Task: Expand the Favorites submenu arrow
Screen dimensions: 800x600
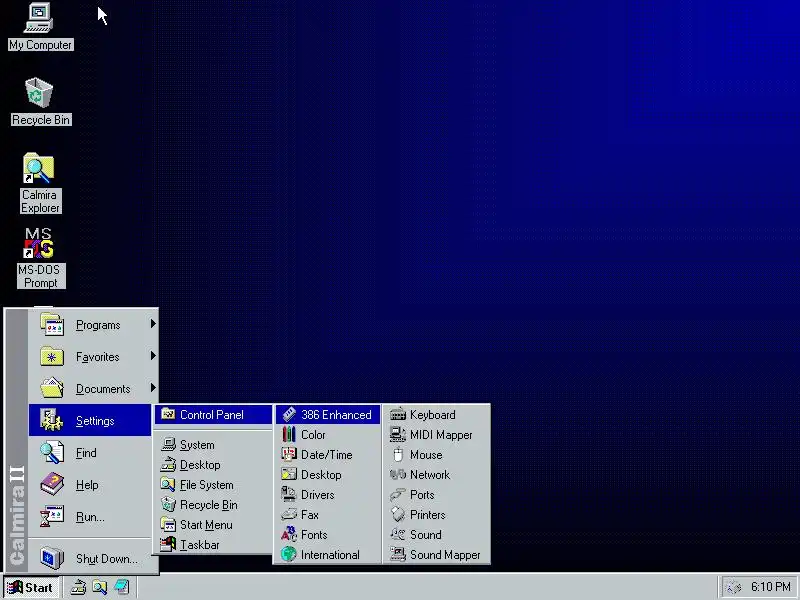Action: 153,356
